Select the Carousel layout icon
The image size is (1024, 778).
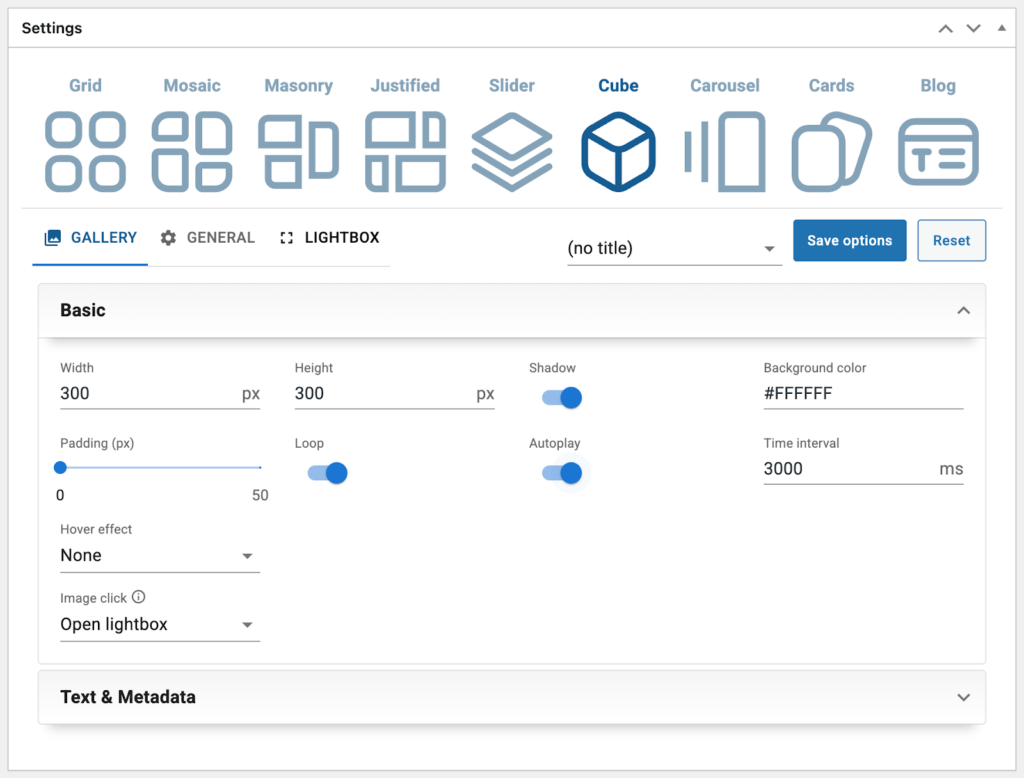point(725,151)
